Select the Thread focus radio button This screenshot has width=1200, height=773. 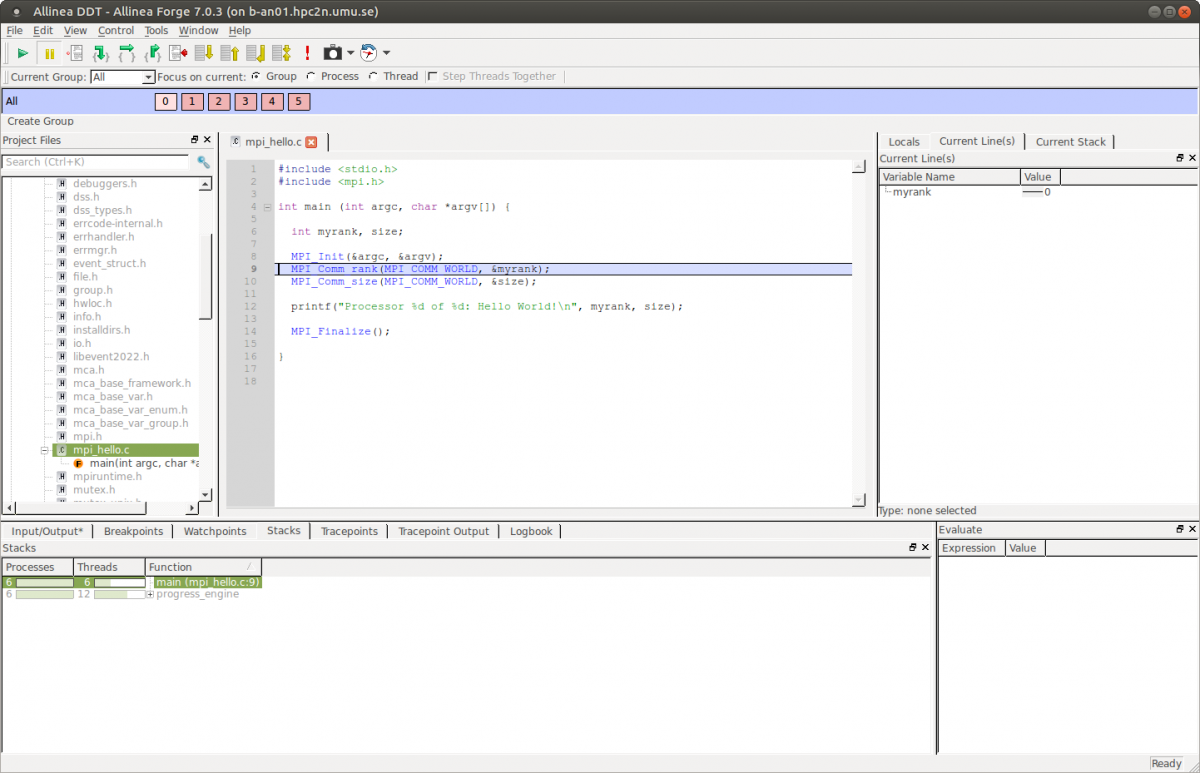pos(373,76)
